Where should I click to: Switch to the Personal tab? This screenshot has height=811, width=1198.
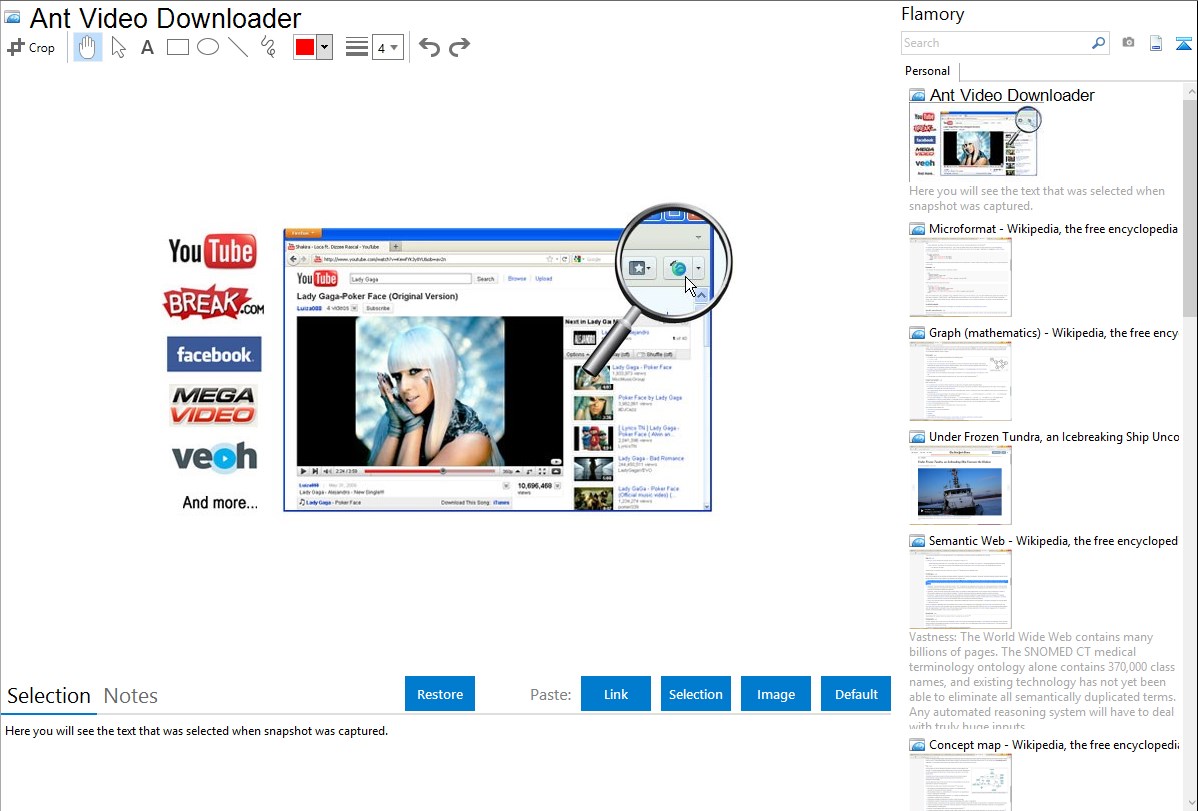click(928, 70)
